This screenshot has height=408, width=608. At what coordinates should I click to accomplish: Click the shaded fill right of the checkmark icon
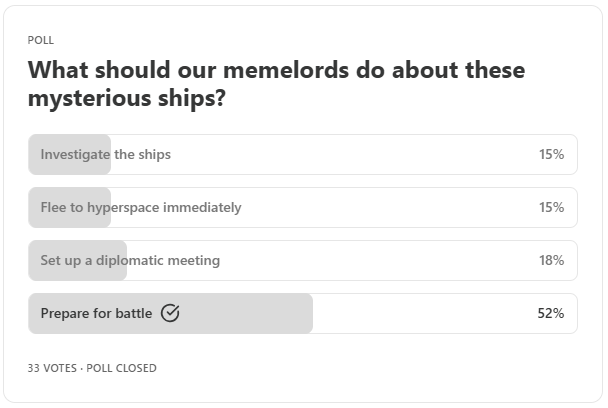pyautogui.click(x=245, y=314)
